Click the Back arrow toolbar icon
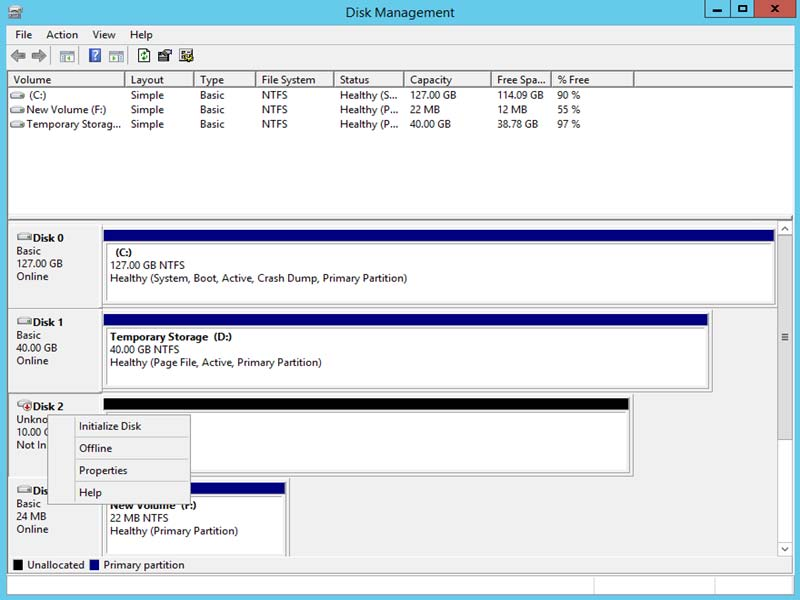Screen dimensions: 800x600 [x=18, y=56]
